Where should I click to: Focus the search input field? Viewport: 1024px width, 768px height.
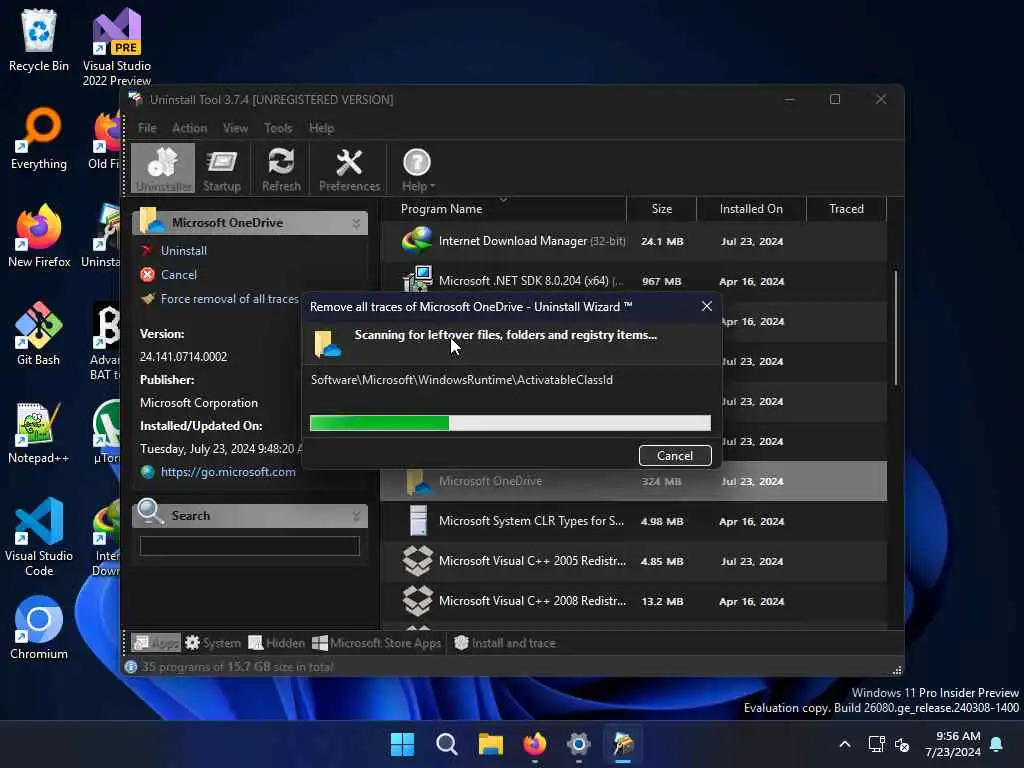point(249,546)
